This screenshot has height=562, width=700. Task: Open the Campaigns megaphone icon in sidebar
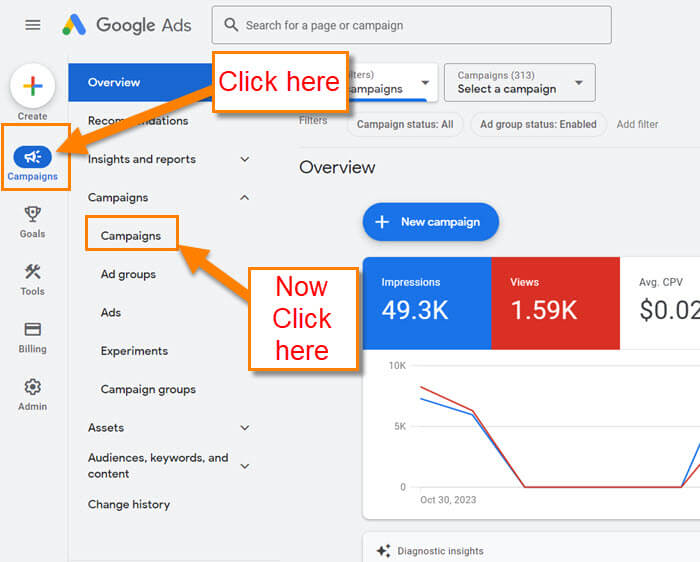pyautogui.click(x=33, y=157)
